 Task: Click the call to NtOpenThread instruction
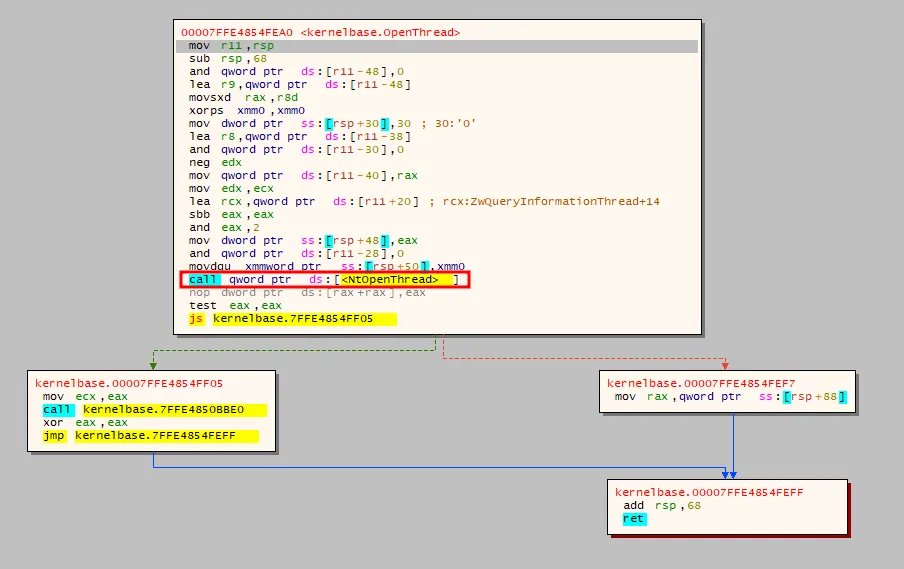(x=324, y=280)
